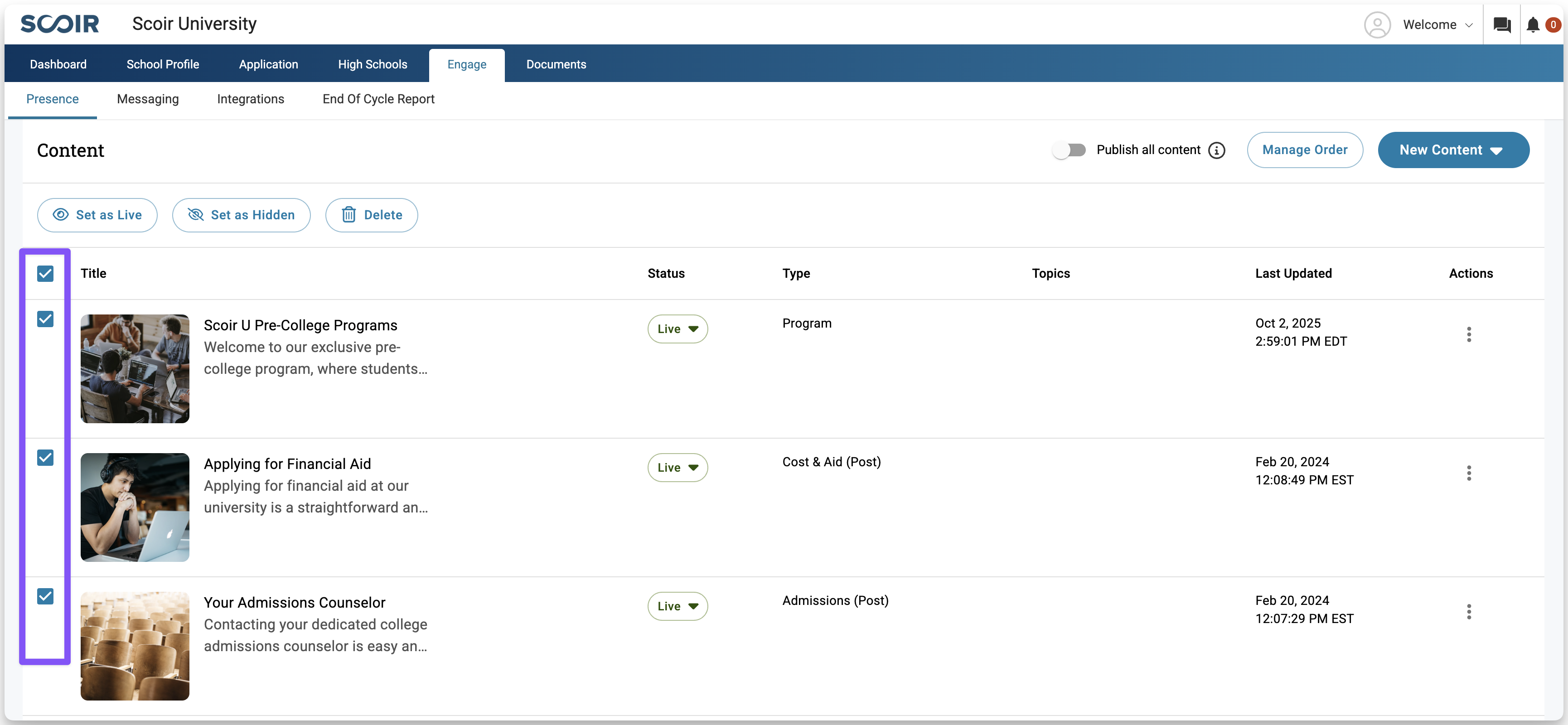This screenshot has width=1568, height=725.
Task: Click the Scoir logo
Action: click(x=60, y=24)
